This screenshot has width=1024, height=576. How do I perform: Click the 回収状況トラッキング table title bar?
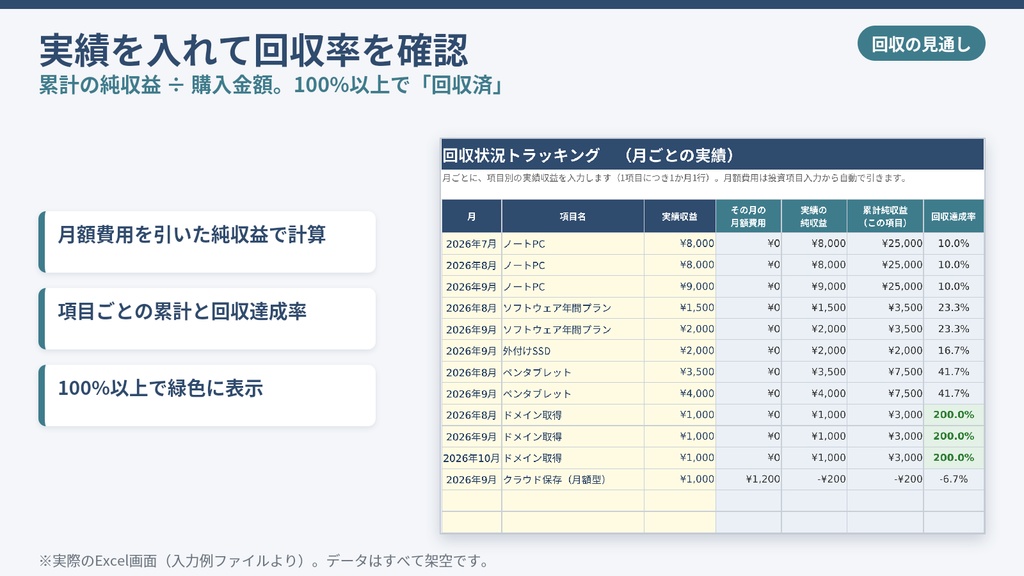(x=712, y=155)
